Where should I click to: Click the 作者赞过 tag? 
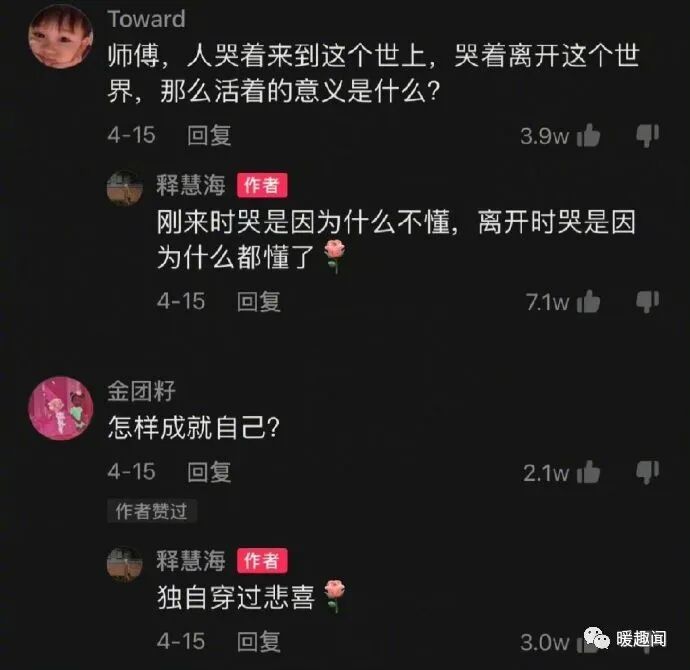tap(152, 511)
